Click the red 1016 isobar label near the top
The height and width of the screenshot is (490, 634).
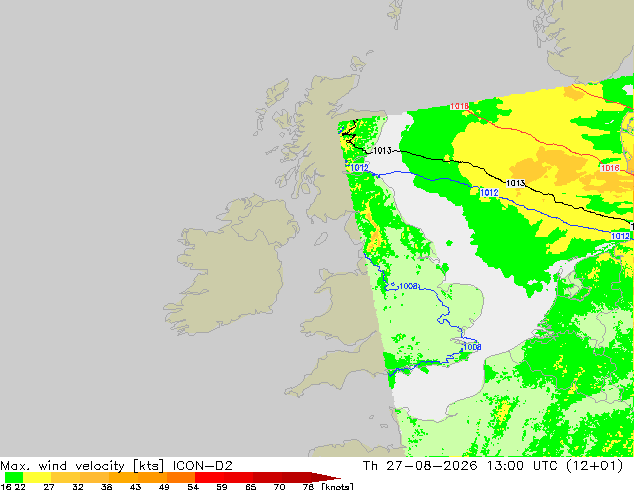[459, 106]
